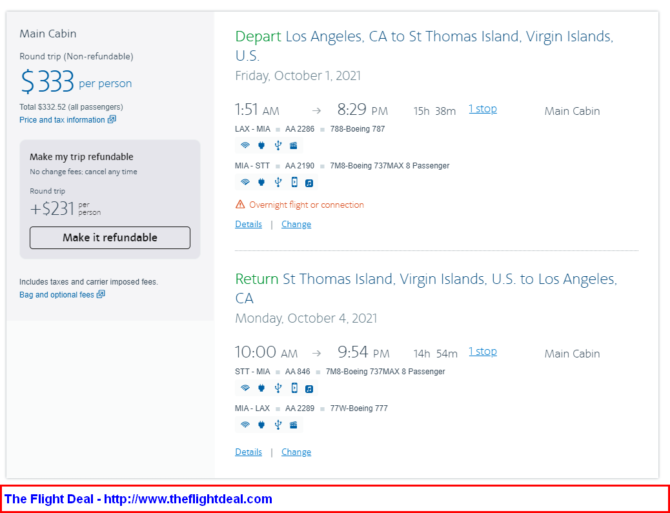Viewport: 670px width, 513px height.
Task: Click the seatback entertainment icon under LAX - MIA
Action: click(x=294, y=146)
